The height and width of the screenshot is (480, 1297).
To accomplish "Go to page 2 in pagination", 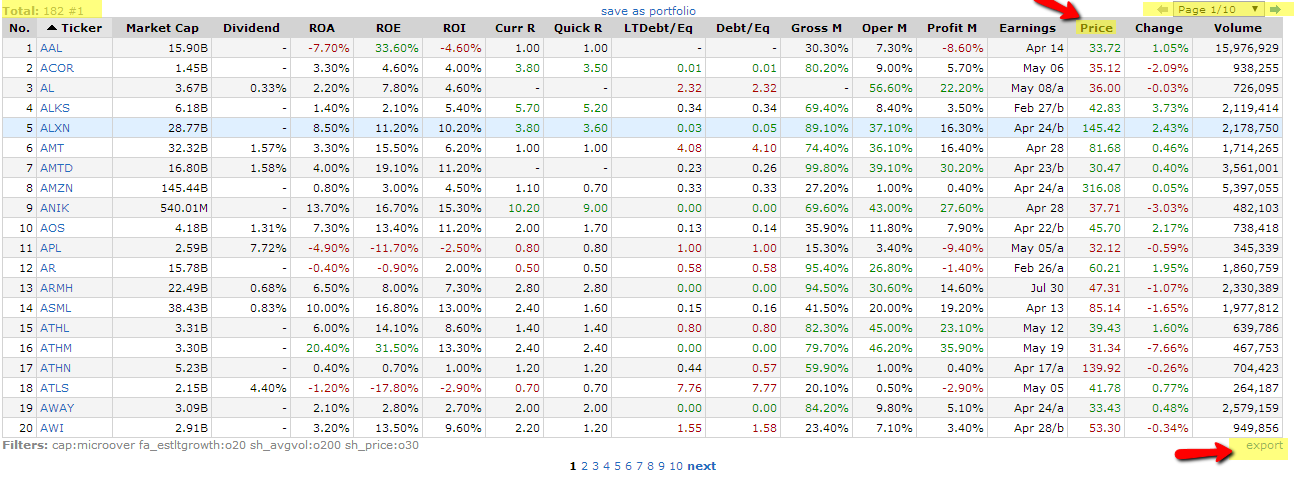I will point(583,466).
